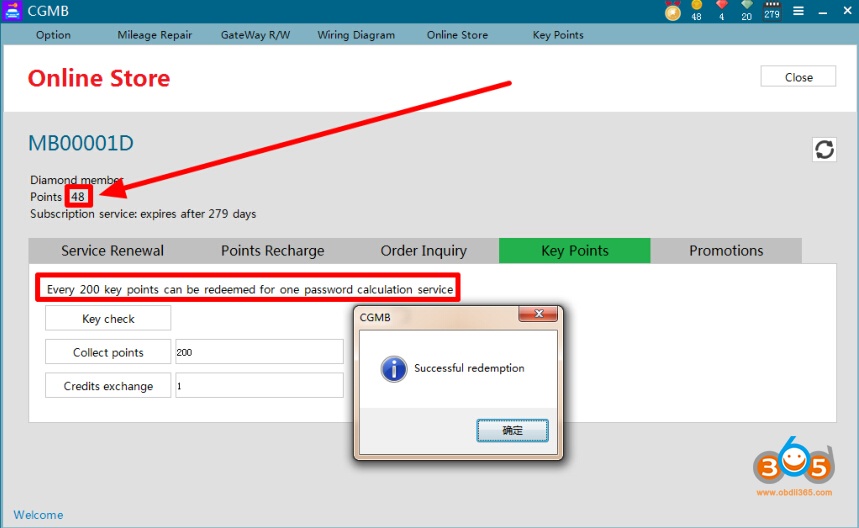Open the Mileage Repair menu

pos(154,35)
